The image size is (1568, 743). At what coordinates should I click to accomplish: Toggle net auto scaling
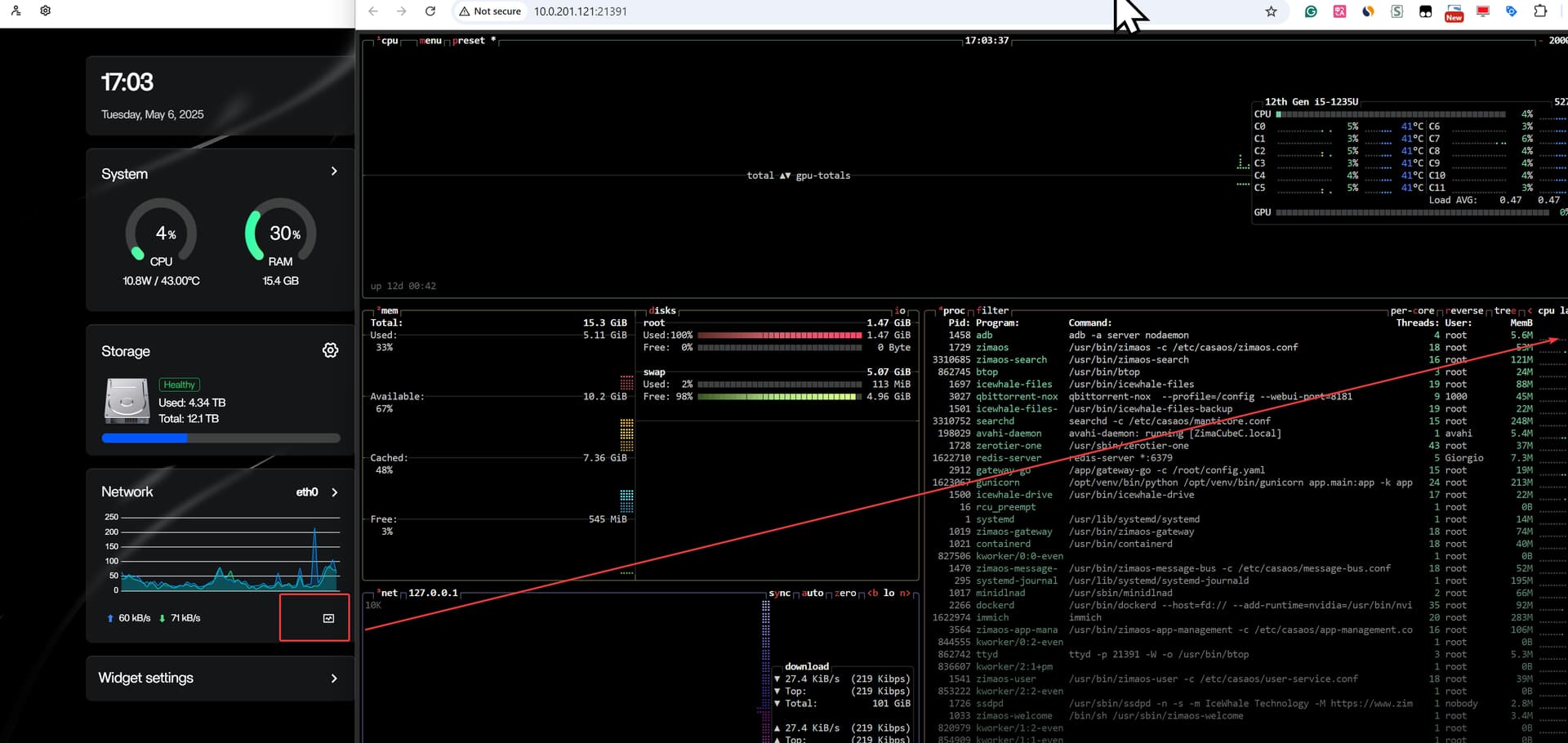(813, 593)
